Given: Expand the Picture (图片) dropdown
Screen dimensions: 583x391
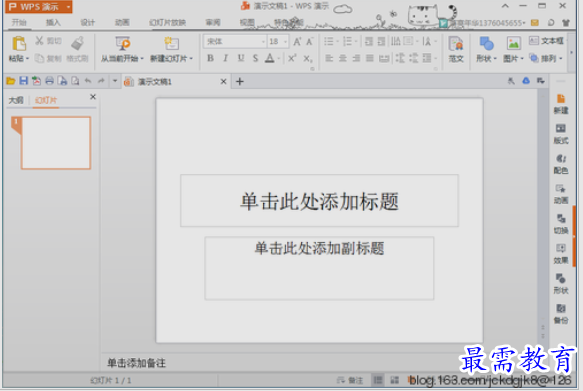Looking at the screenshot, I should [522, 58].
